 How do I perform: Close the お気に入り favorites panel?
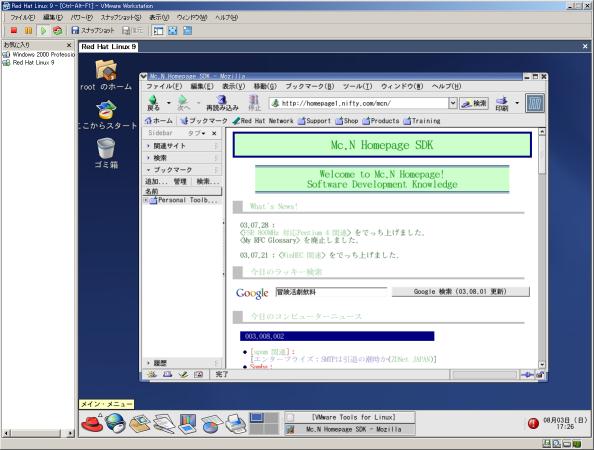point(69,45)
